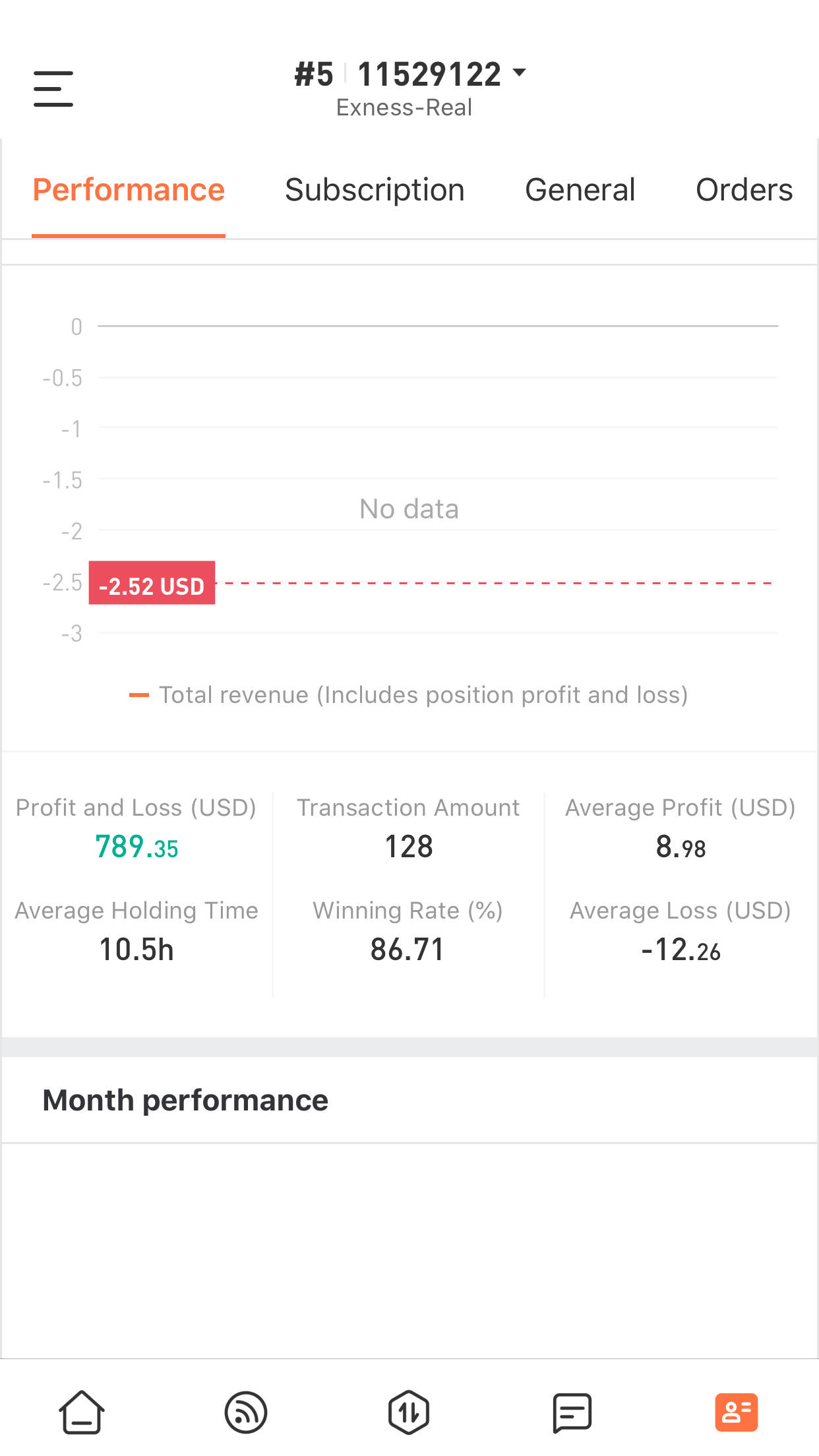Switch to the Subscription tab
This screenshot has width=819, height=1456.
tap(375, 190)
